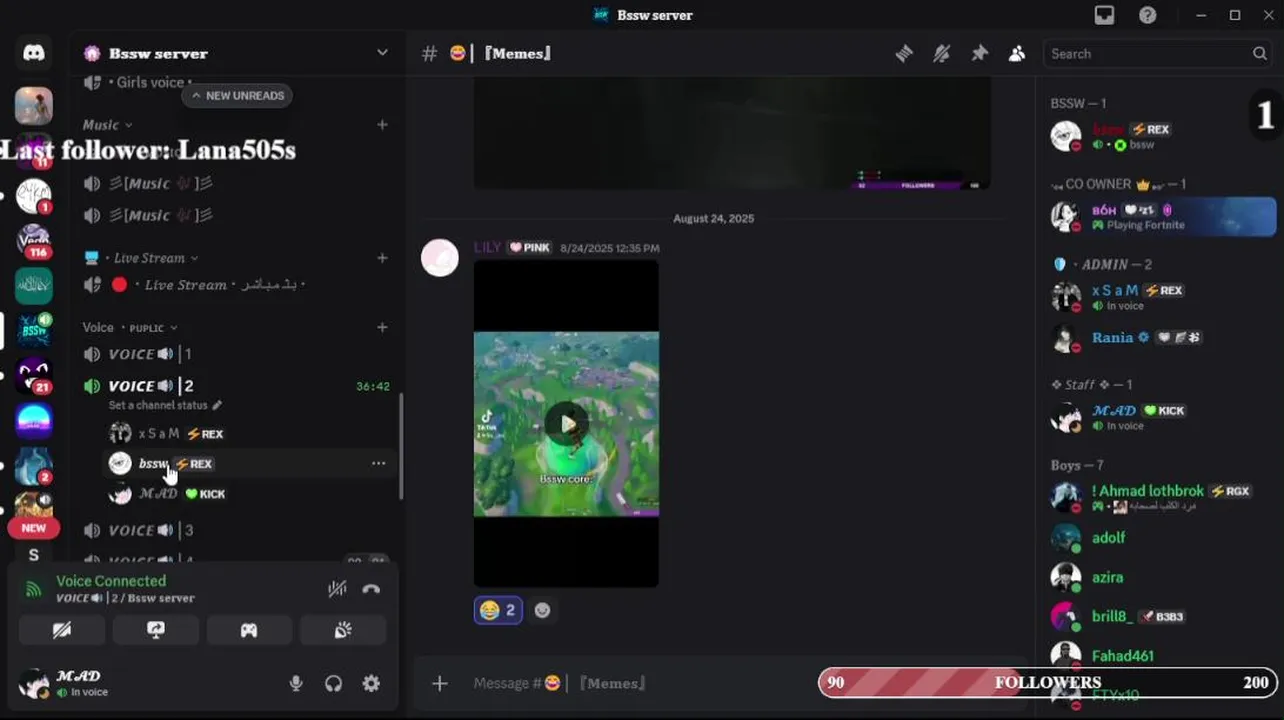Image resolution: width=1284 pixels, height=720 pixels.
Task: Click the Search field in header
Action: tap(1159, 54)
